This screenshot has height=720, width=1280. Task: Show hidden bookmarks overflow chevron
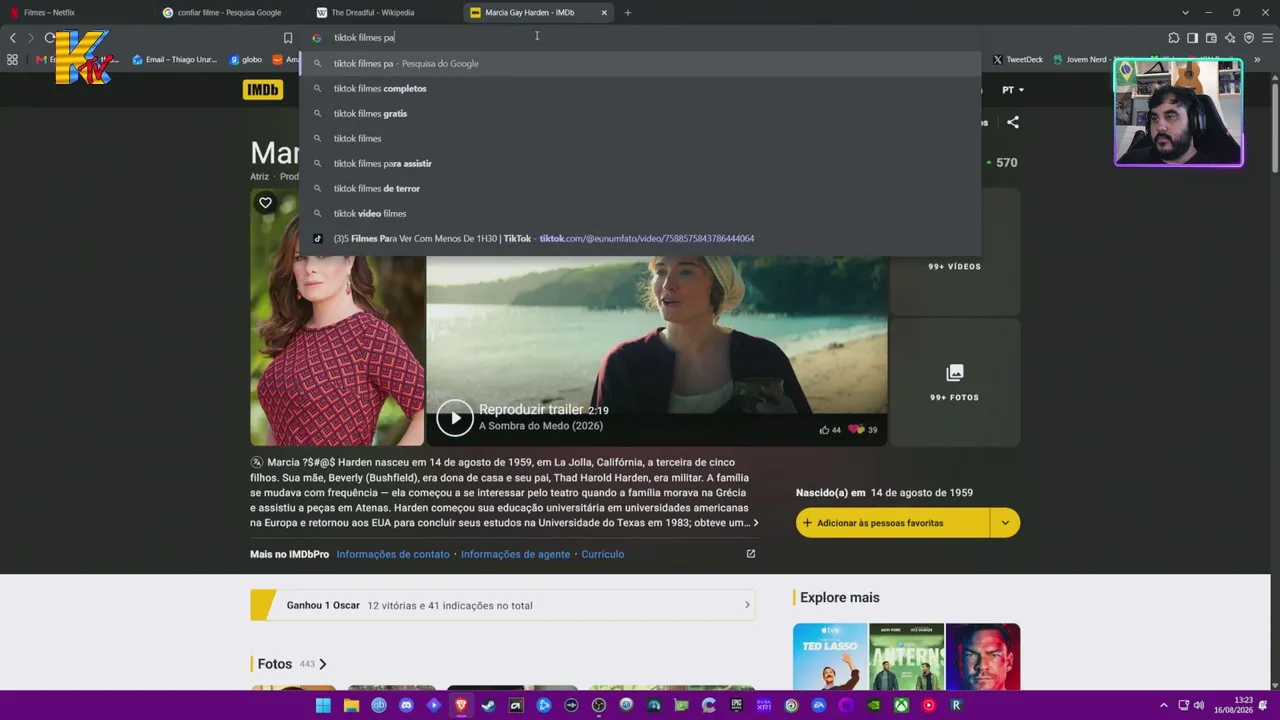click(1257, 60)
